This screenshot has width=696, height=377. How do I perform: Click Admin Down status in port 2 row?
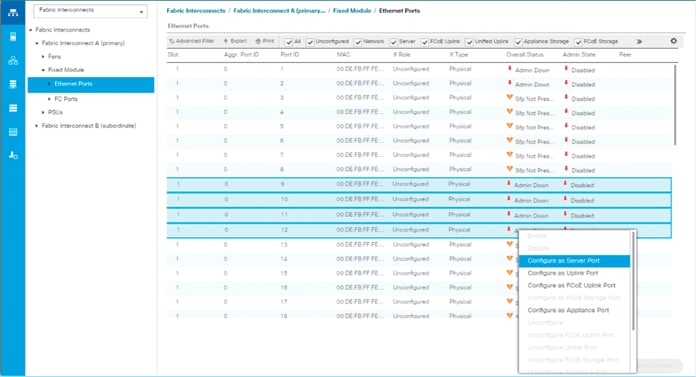532,84
